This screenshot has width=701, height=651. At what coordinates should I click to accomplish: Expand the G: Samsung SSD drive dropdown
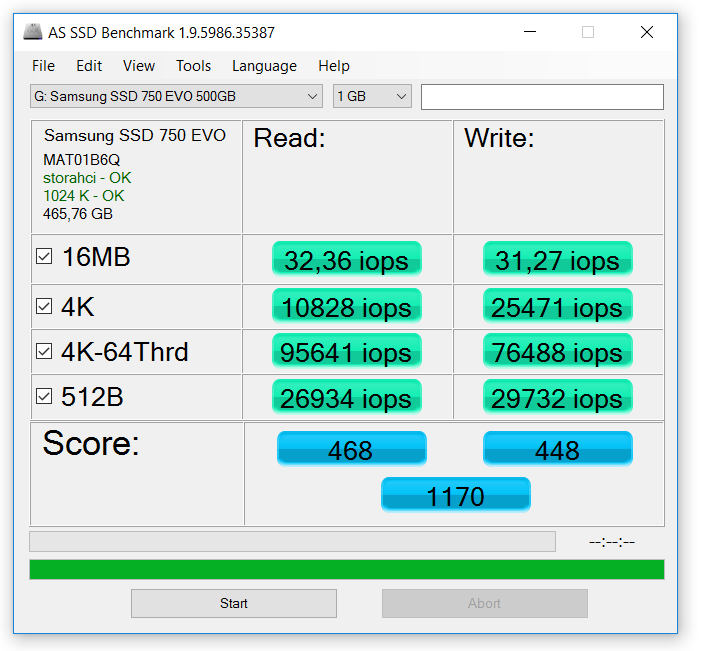click(176, 96)
